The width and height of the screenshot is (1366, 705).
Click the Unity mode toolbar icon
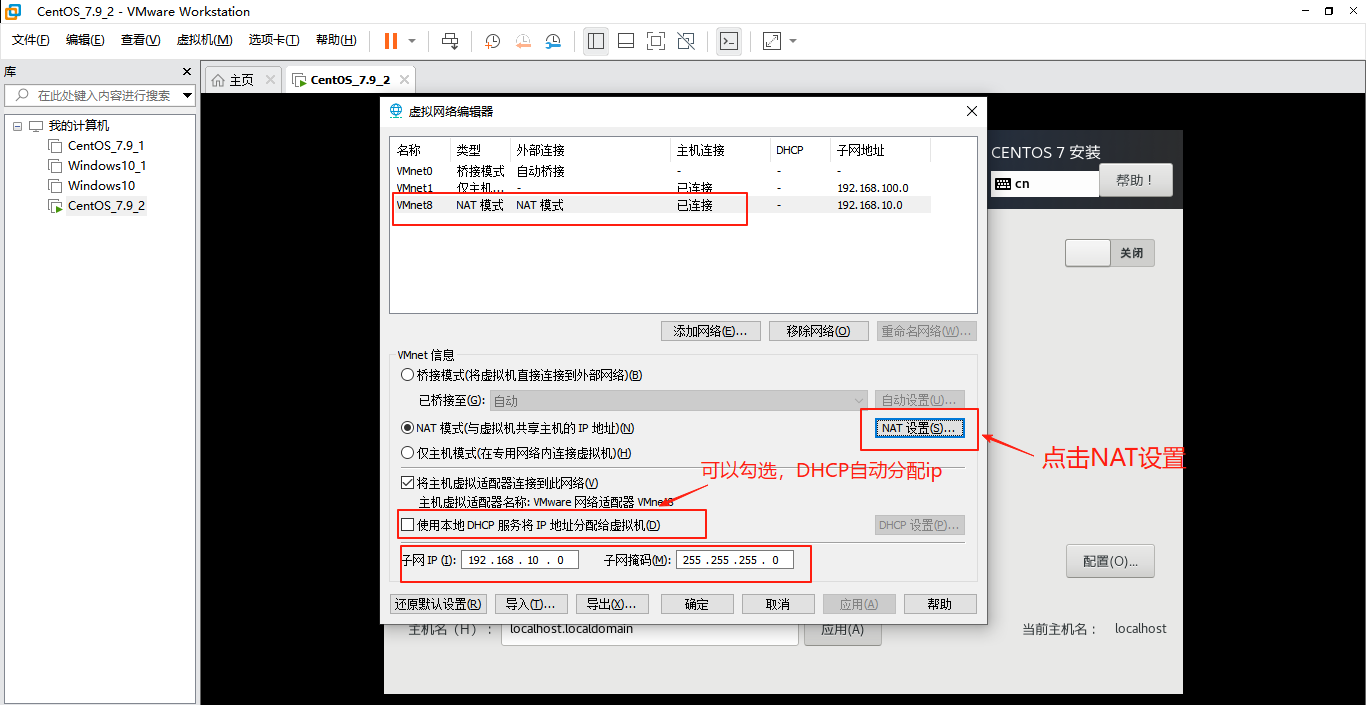tap(686, 41)
